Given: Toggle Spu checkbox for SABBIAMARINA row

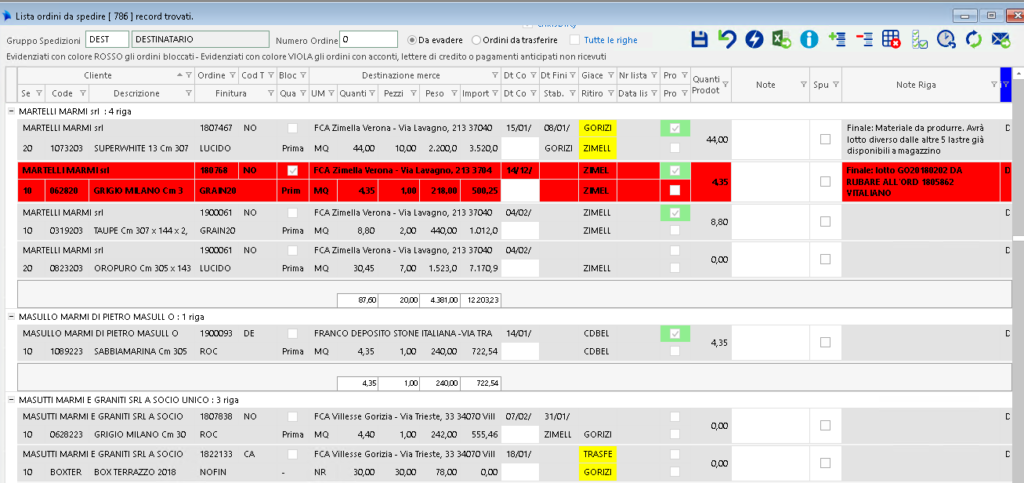Looking at the screenshot, I should point(825,342).
